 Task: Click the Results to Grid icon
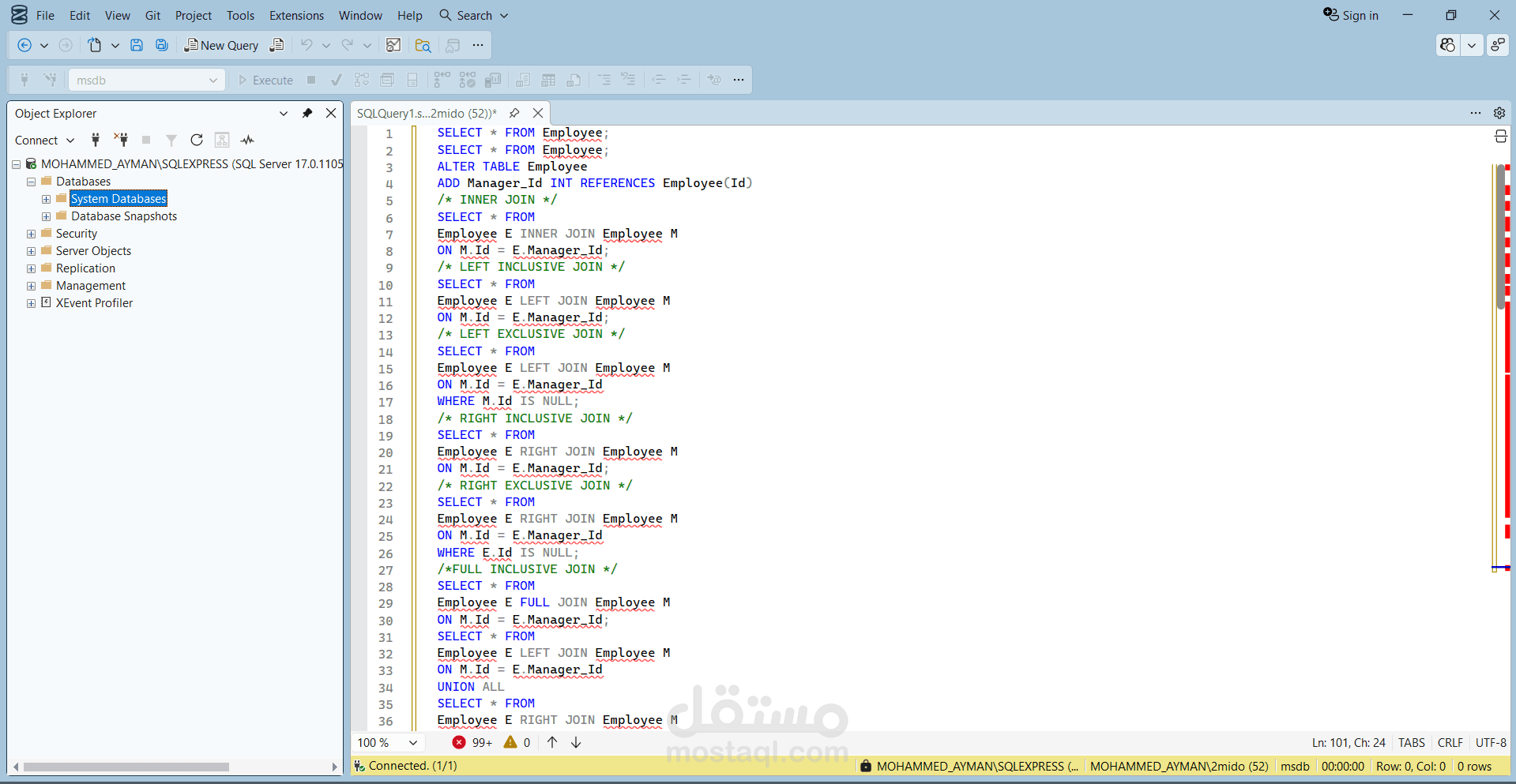pyautogui.click(x=548, y=80)
